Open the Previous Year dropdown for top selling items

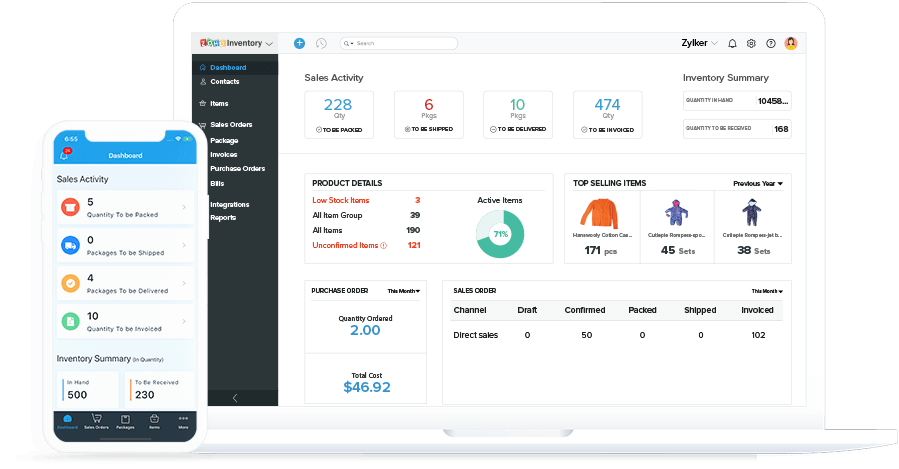click(757, 184)
